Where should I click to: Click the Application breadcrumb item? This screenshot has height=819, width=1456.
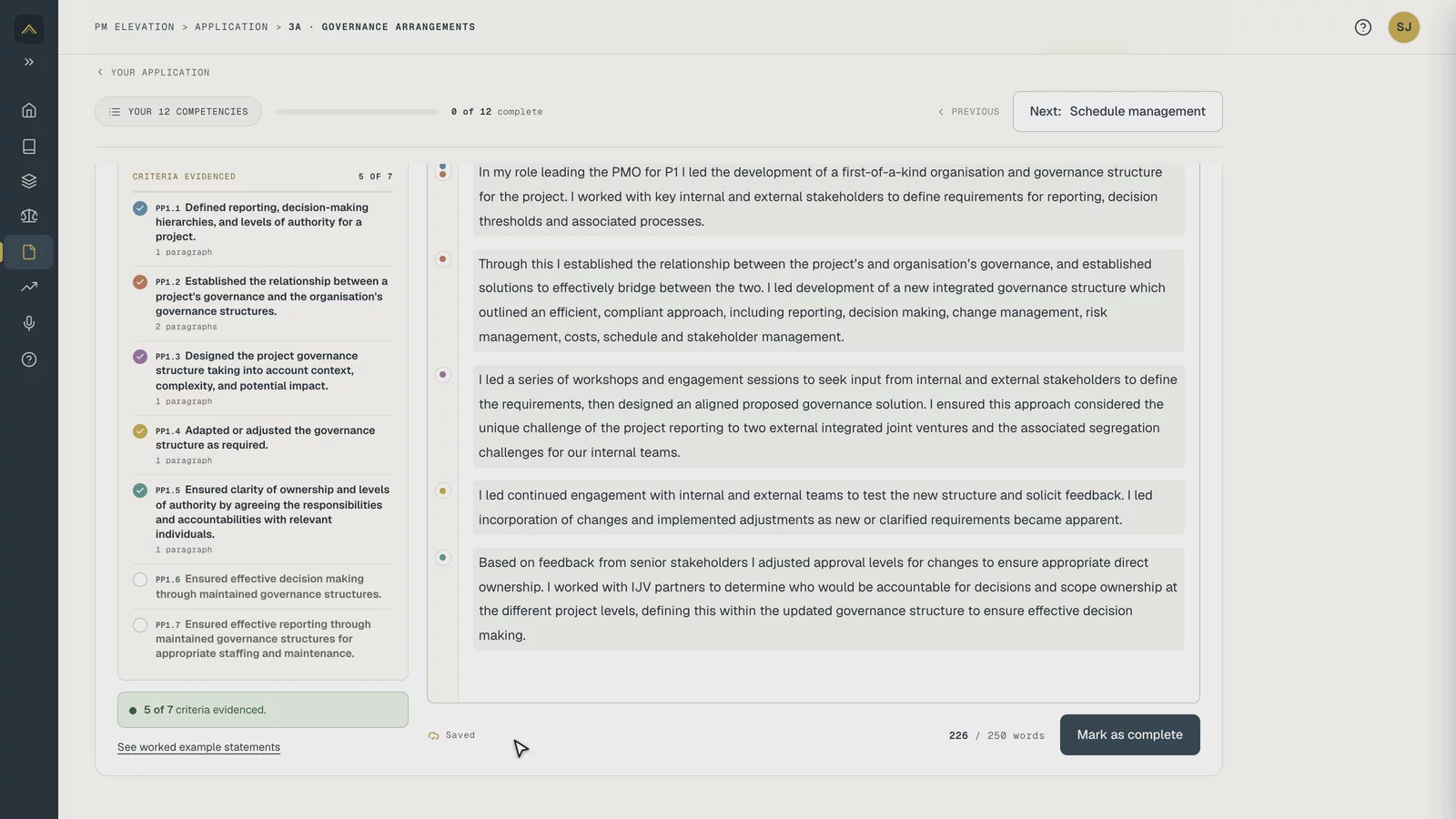[231, 27]
